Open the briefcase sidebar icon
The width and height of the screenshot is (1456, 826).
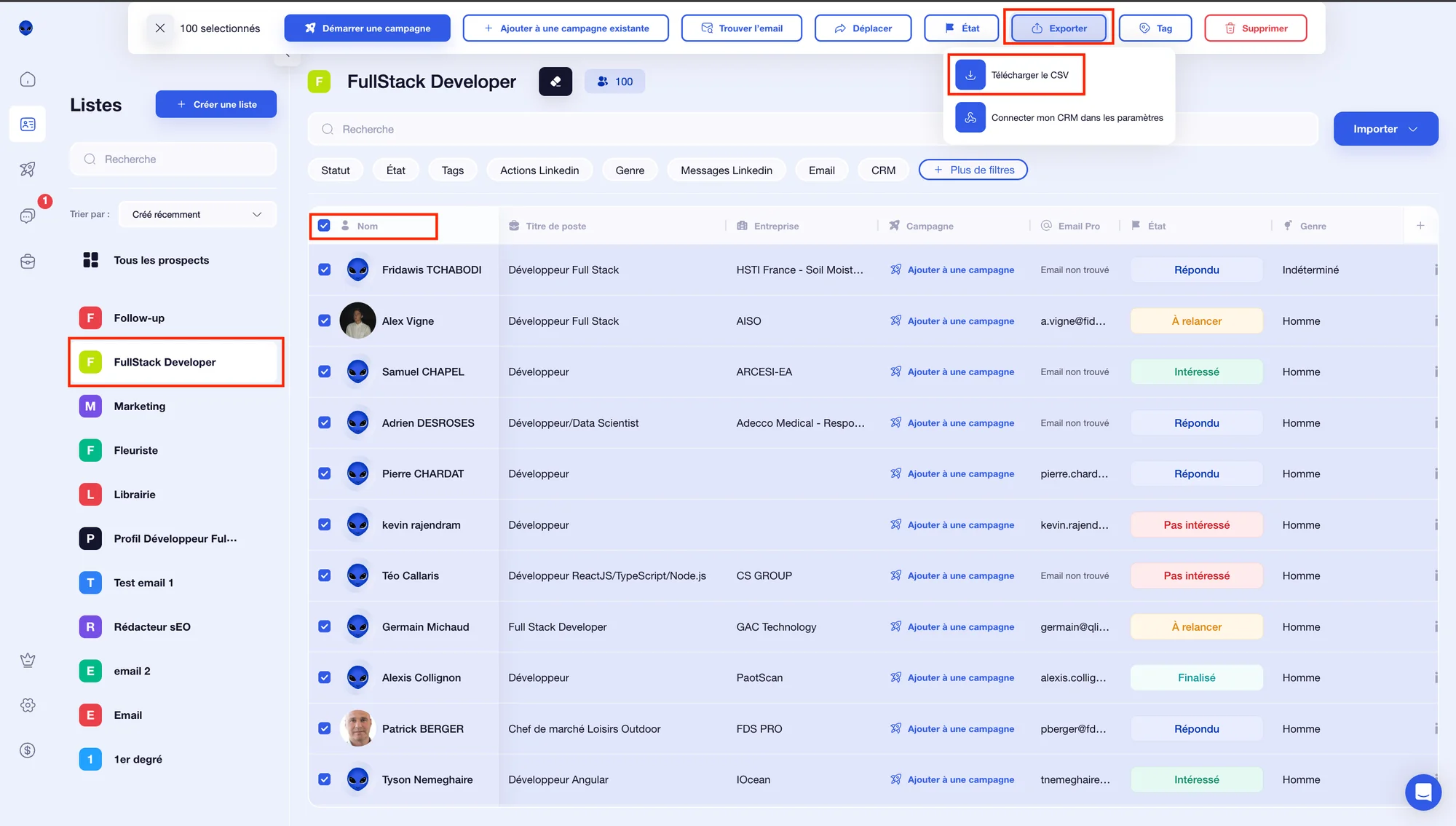(x=28, y=261)
